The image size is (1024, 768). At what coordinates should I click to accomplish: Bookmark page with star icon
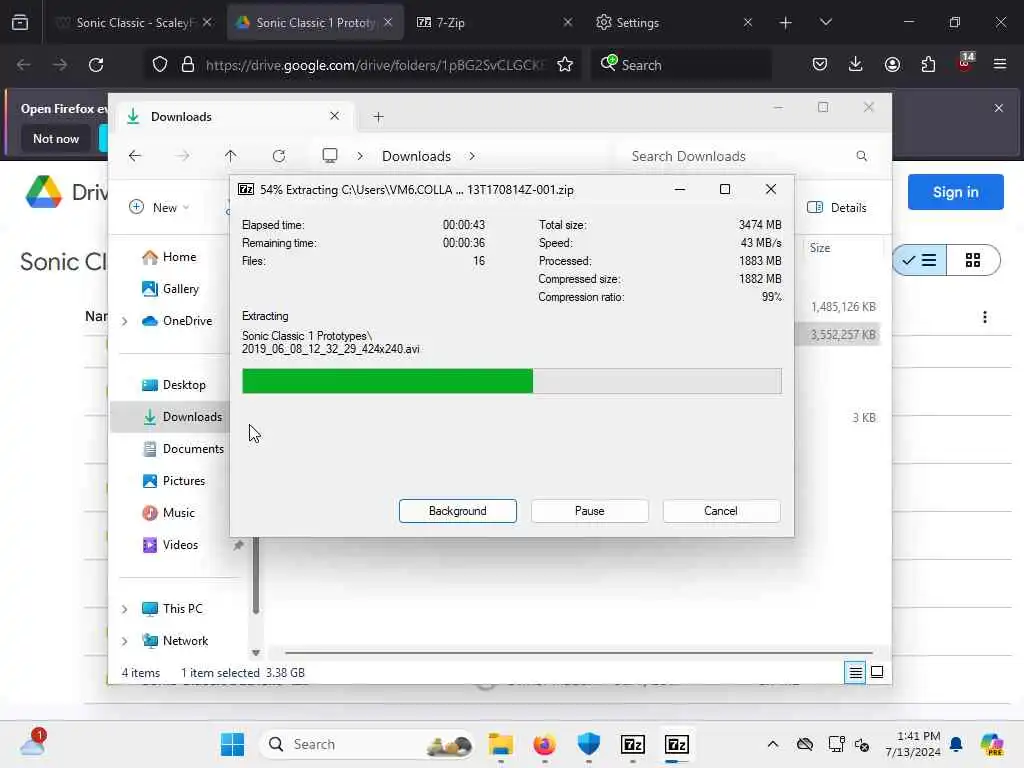(565, 65)
